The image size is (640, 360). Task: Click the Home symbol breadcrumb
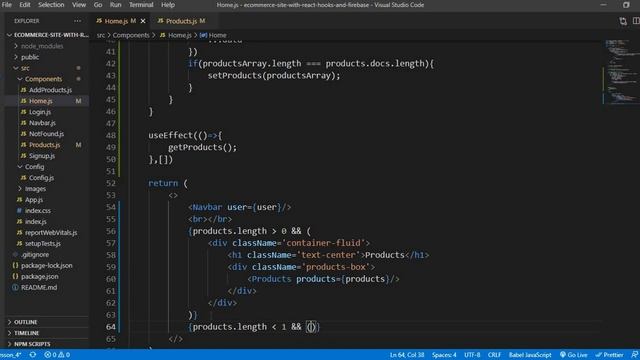pos(213,36)
